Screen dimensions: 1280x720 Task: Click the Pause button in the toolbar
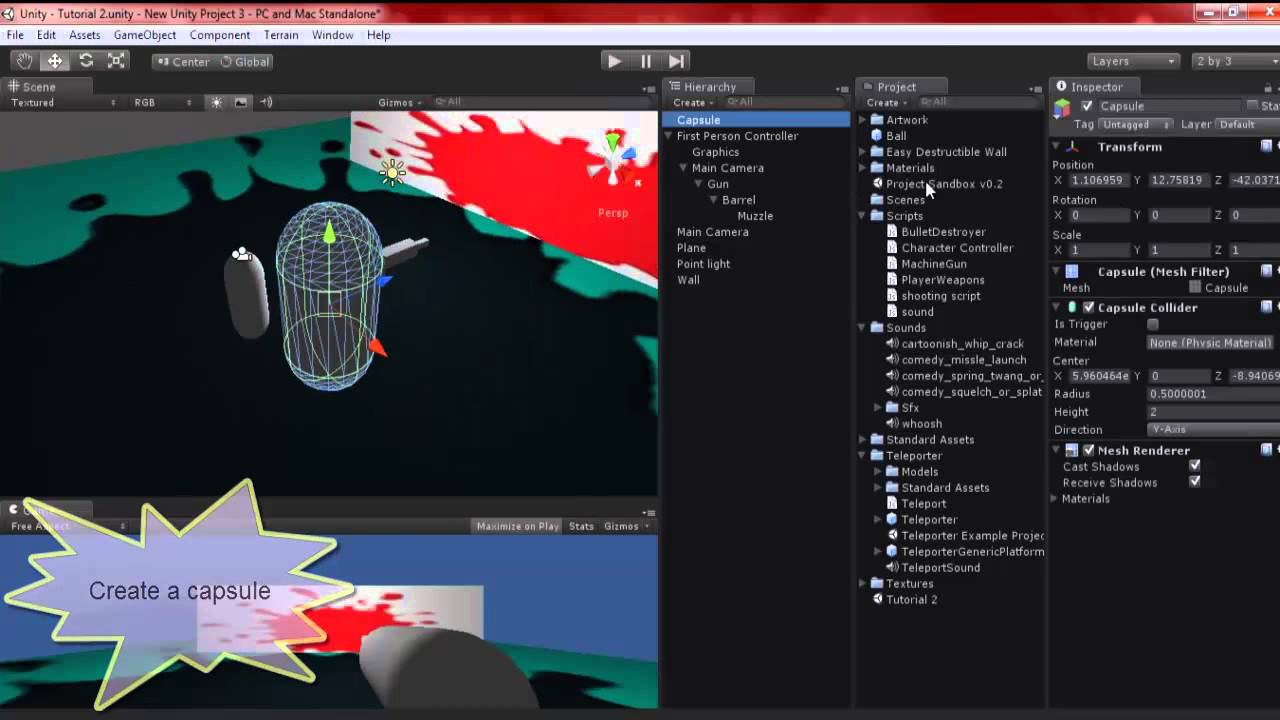tap(646, 61)
